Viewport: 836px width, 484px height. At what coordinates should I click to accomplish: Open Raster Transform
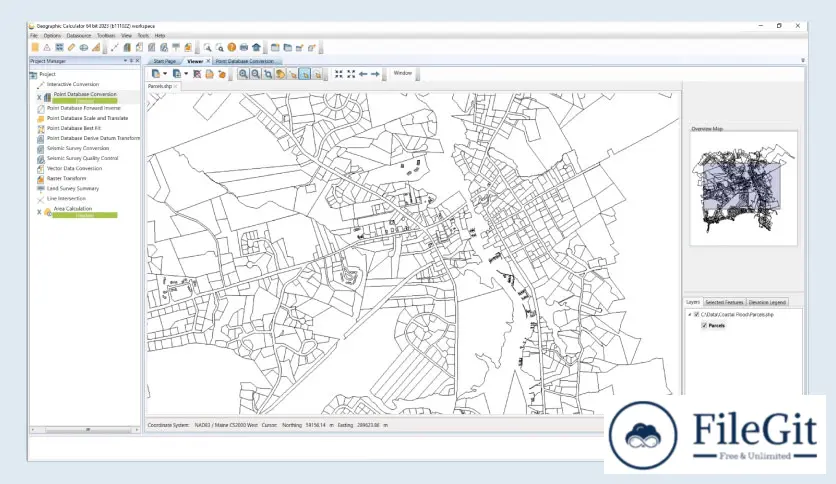coord(66,179)
